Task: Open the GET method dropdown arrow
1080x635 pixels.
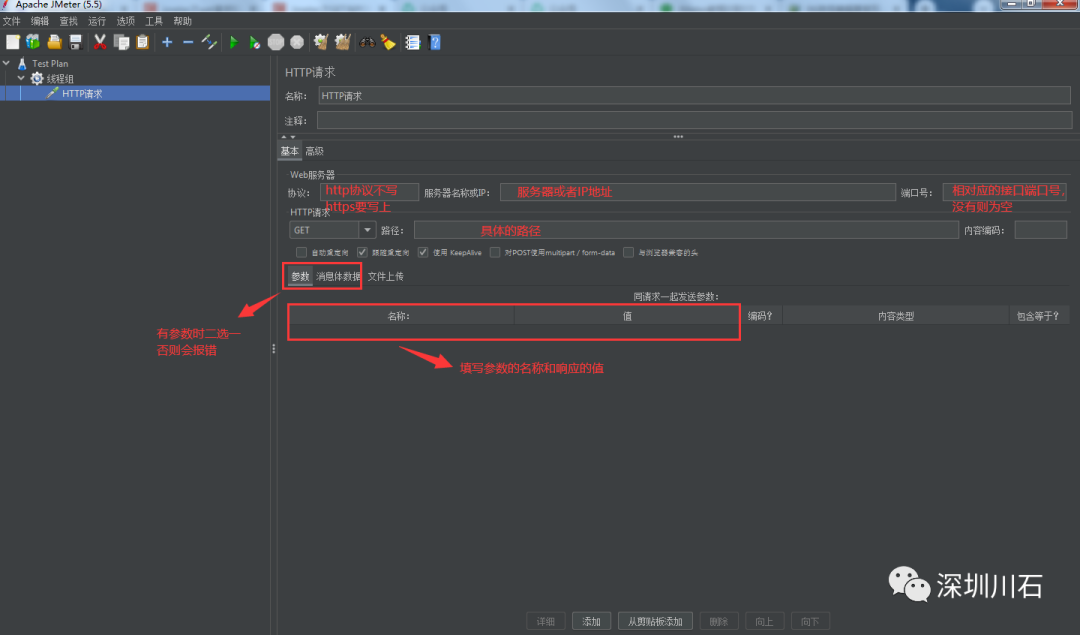Action: pyautogui.click(x=367, y=230)
